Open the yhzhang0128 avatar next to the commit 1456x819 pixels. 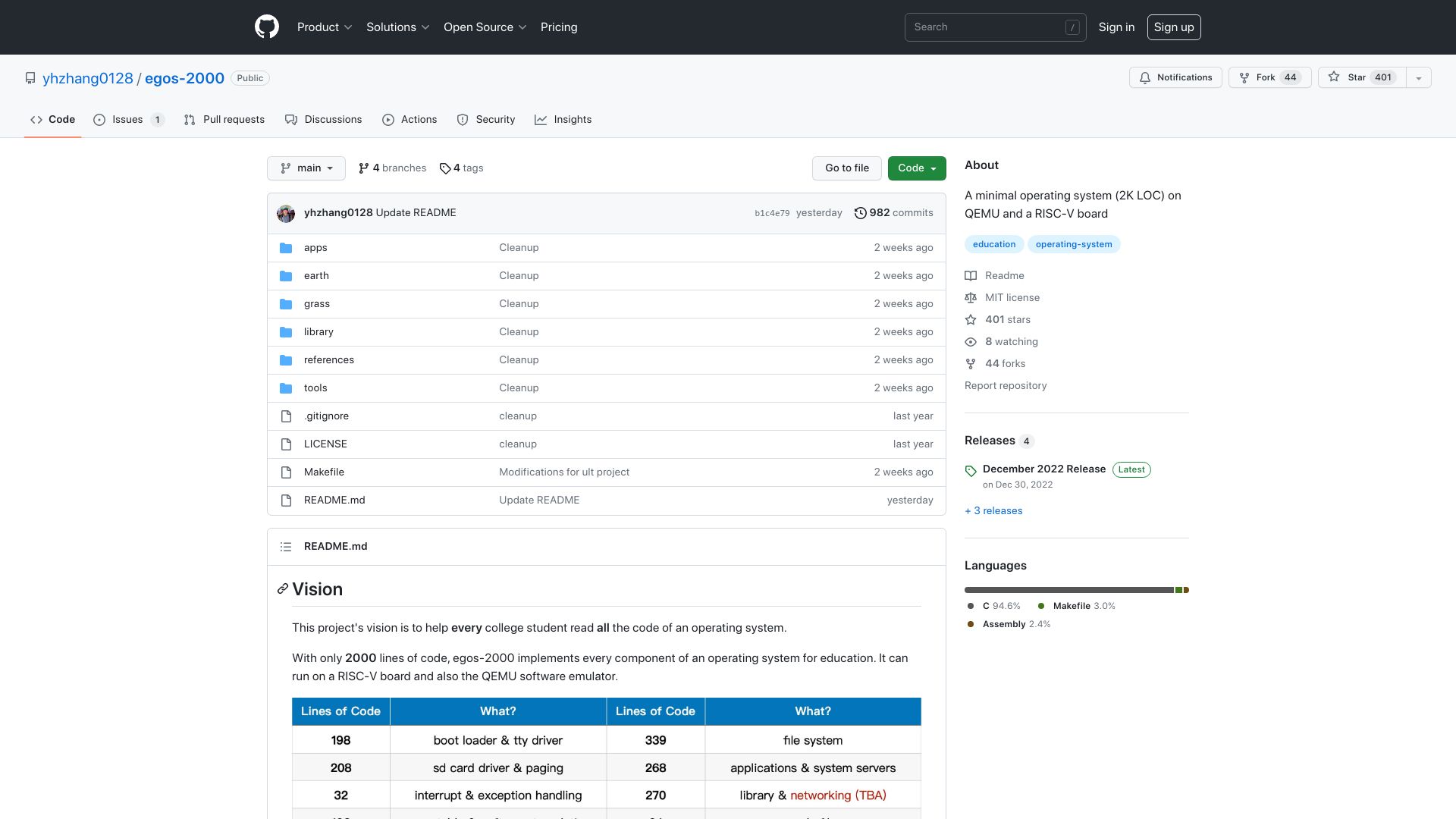[x=286, y=213]
